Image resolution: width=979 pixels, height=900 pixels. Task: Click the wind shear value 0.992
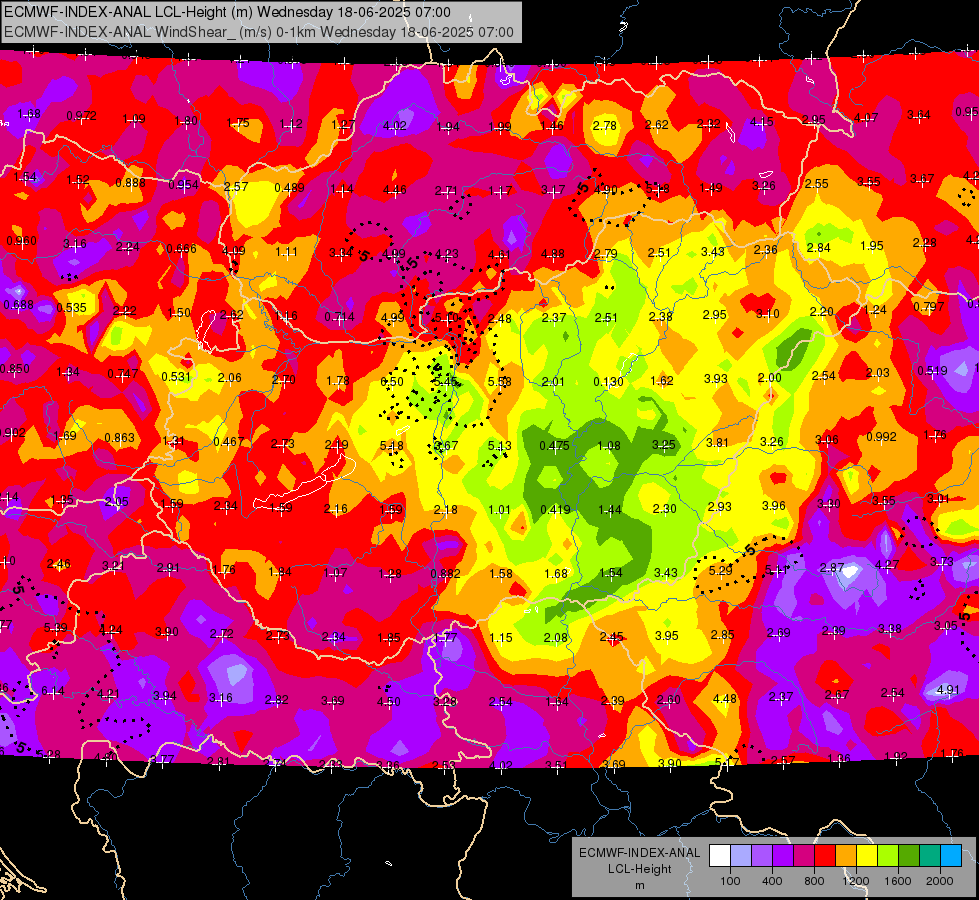tap(881, 437)
